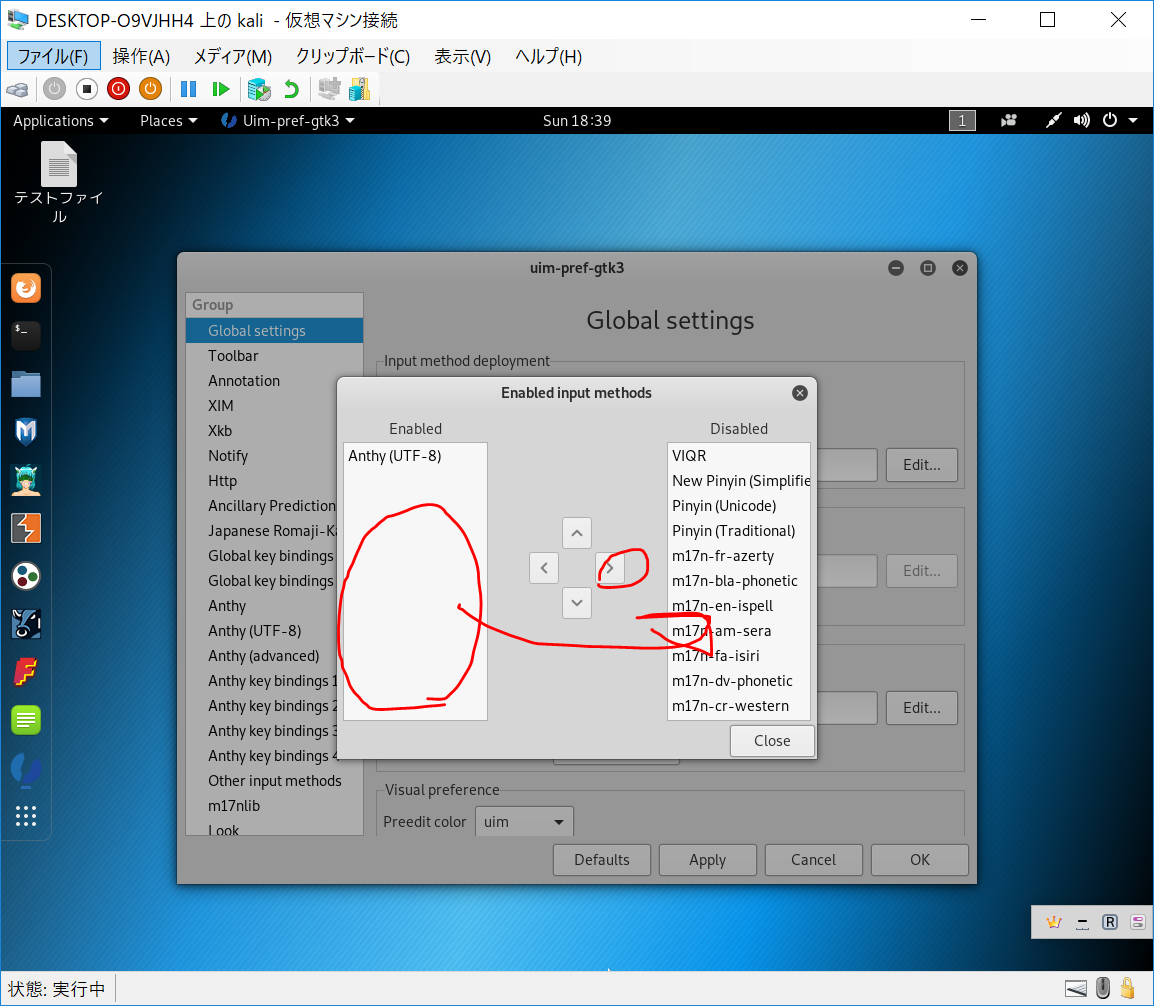Viewport: 1154px width, 1006px height.
Task: Click the red Shut Down icon in VM toolbar
Action: 118,89
